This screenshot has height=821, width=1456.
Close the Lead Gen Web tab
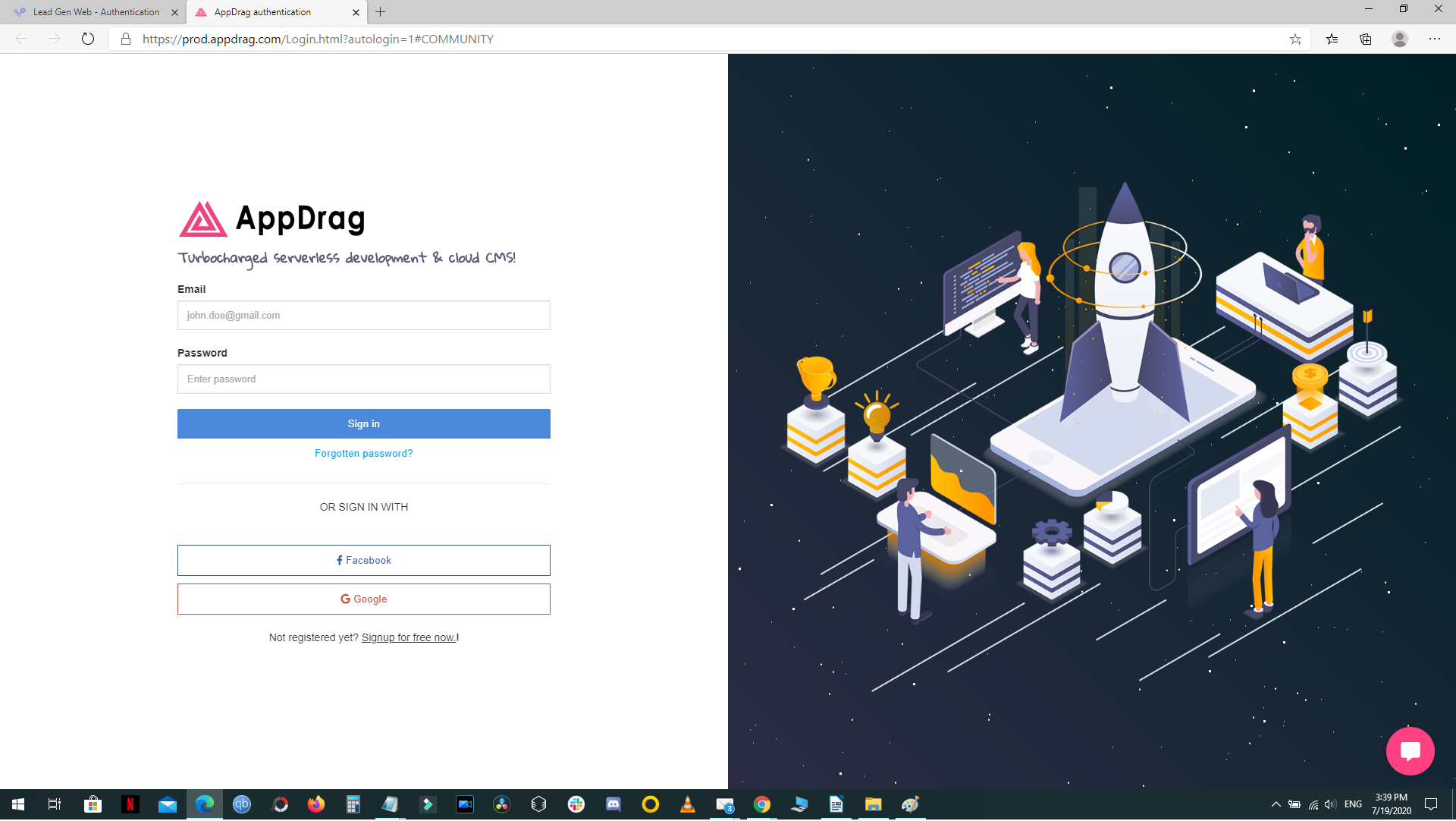point(174,12)
